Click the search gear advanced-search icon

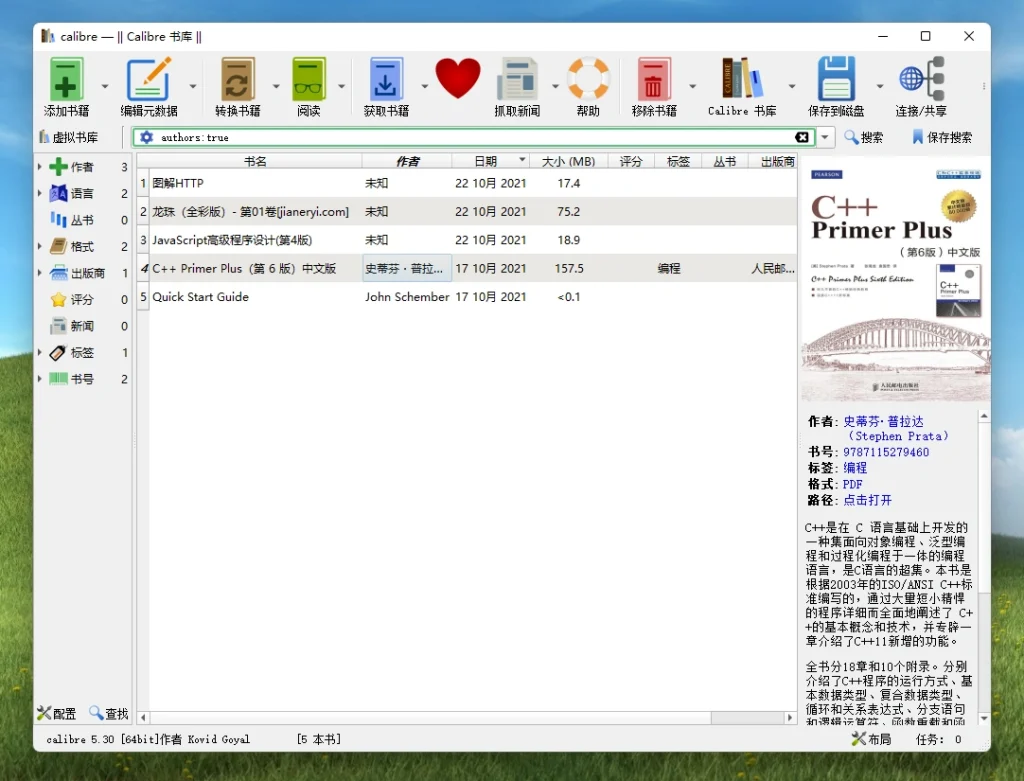click(x=147, y=137)
